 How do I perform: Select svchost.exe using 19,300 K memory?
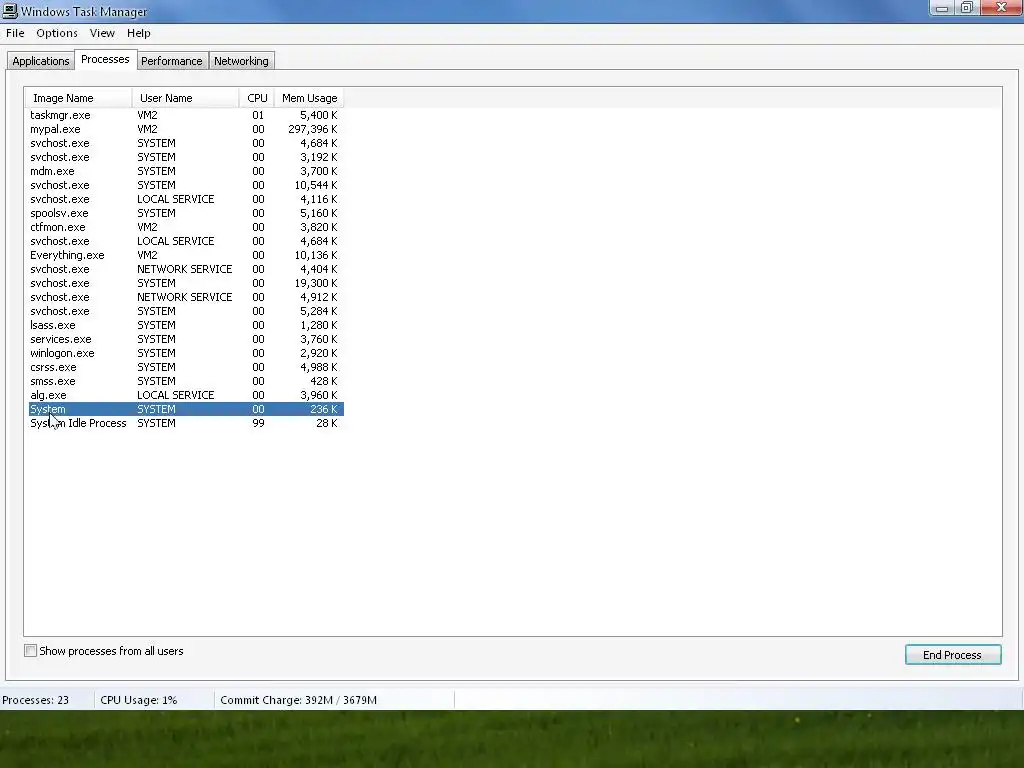pyautogui.click(x=185, y=283)
